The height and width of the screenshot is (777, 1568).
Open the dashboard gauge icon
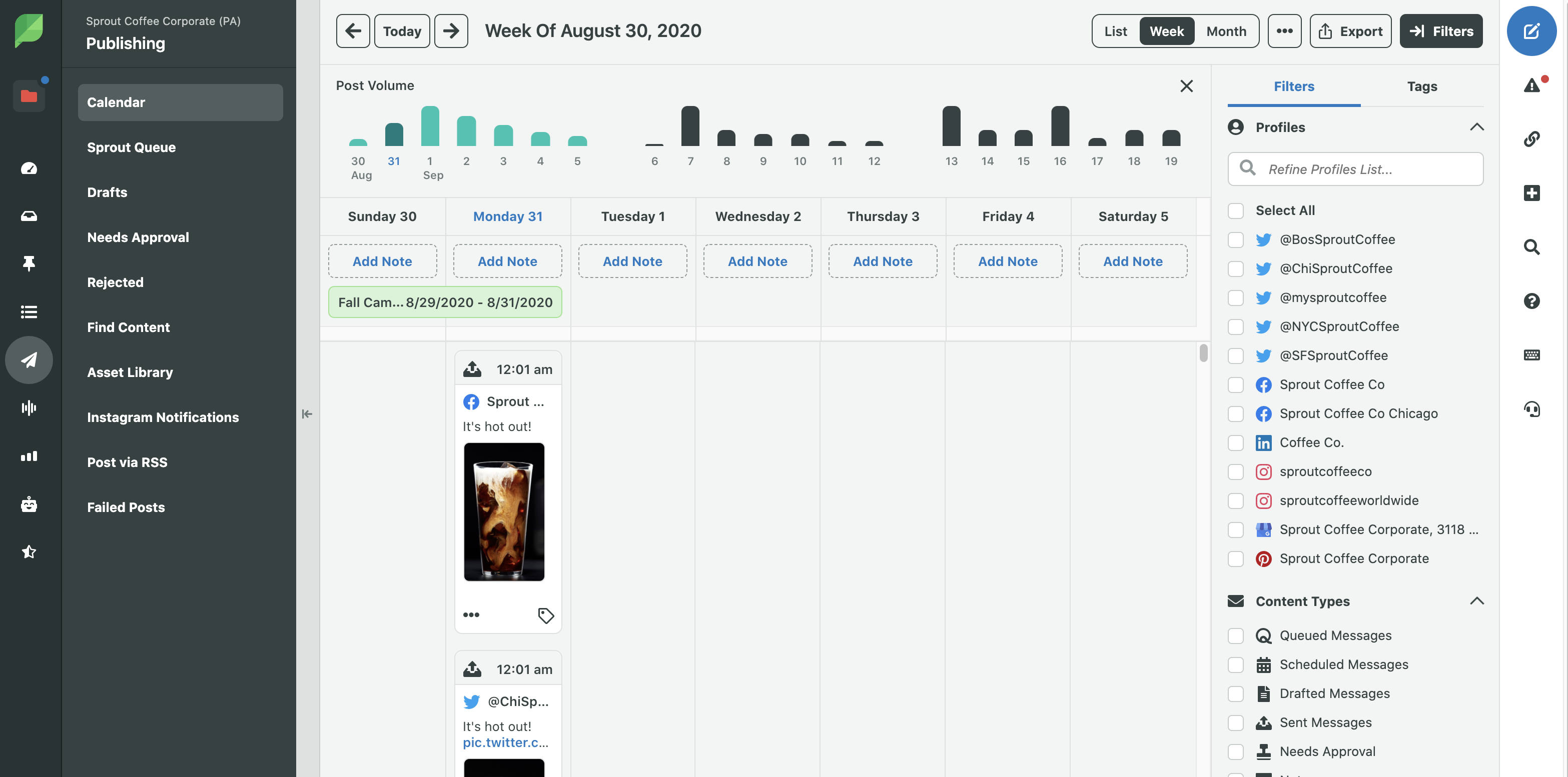coord(29,168)
